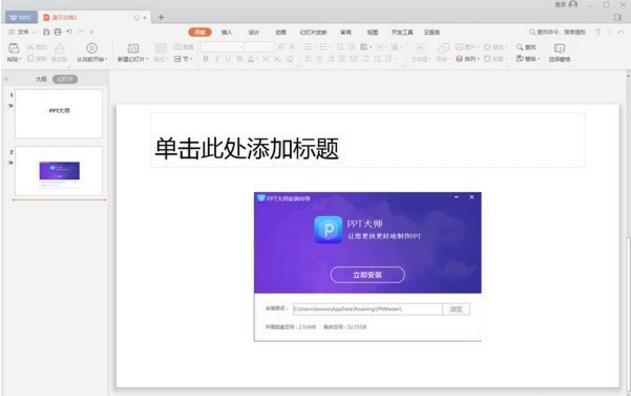Click the Redo arrow icon

click(80, 32)
